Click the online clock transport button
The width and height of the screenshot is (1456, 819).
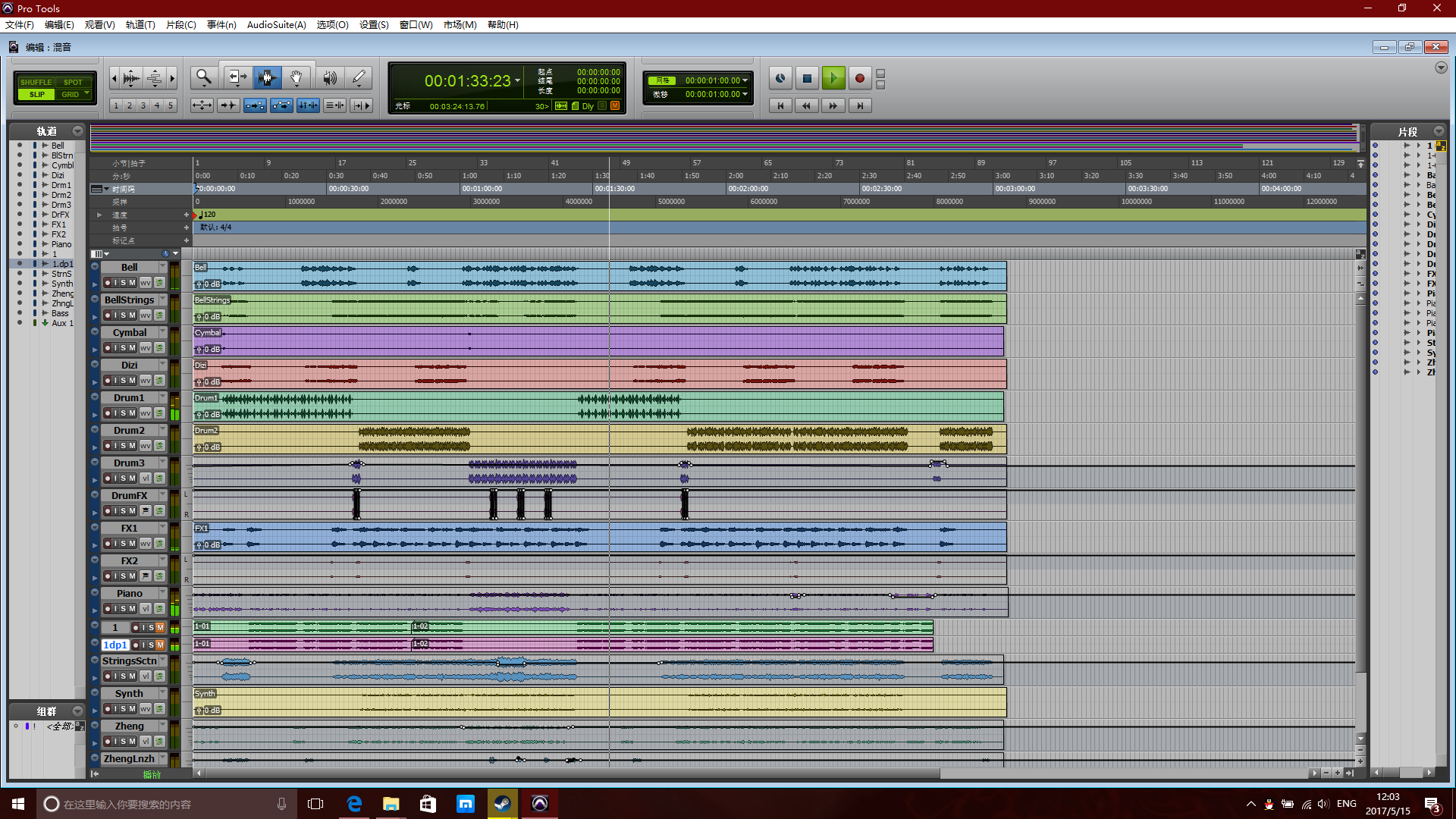click(780, 78)
